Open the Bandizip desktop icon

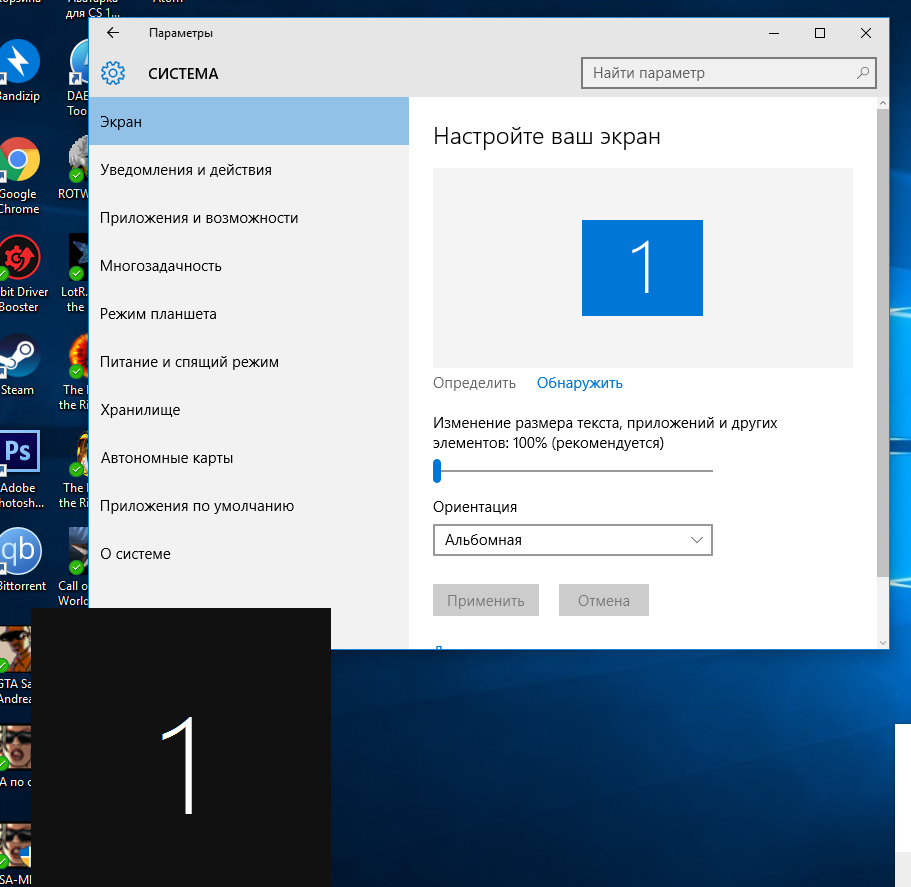point(19,62)
